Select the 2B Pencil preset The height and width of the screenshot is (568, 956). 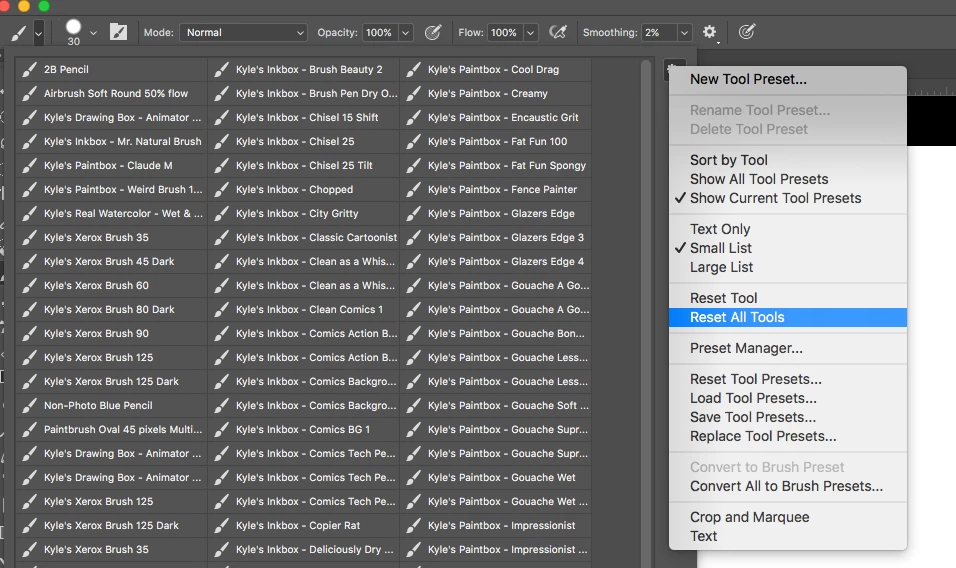112,69
